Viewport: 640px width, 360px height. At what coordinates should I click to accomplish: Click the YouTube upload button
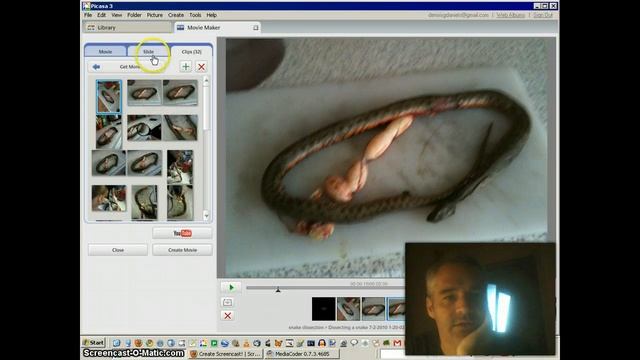[x=182, y=233]
